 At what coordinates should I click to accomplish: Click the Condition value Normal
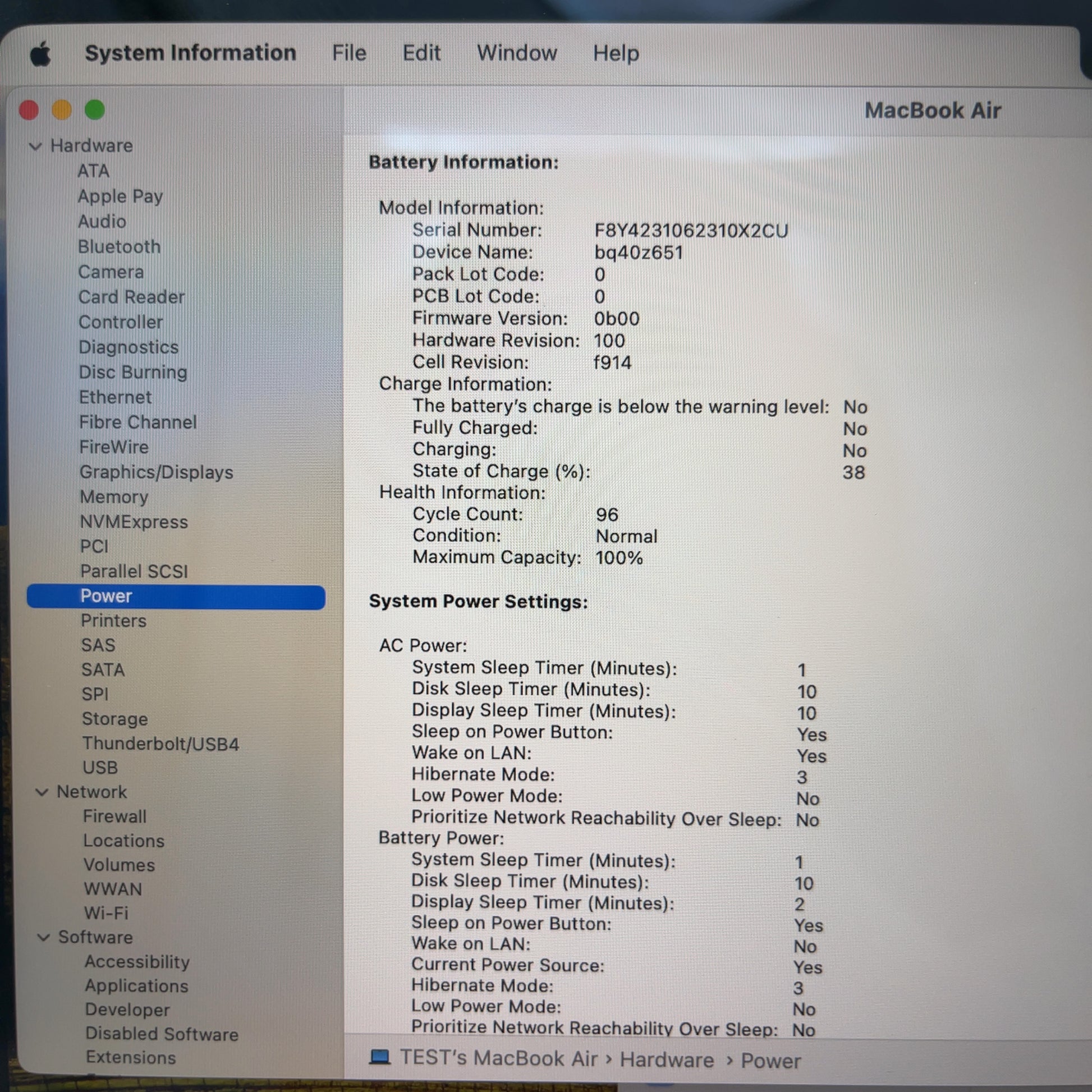tap(626, 536)
